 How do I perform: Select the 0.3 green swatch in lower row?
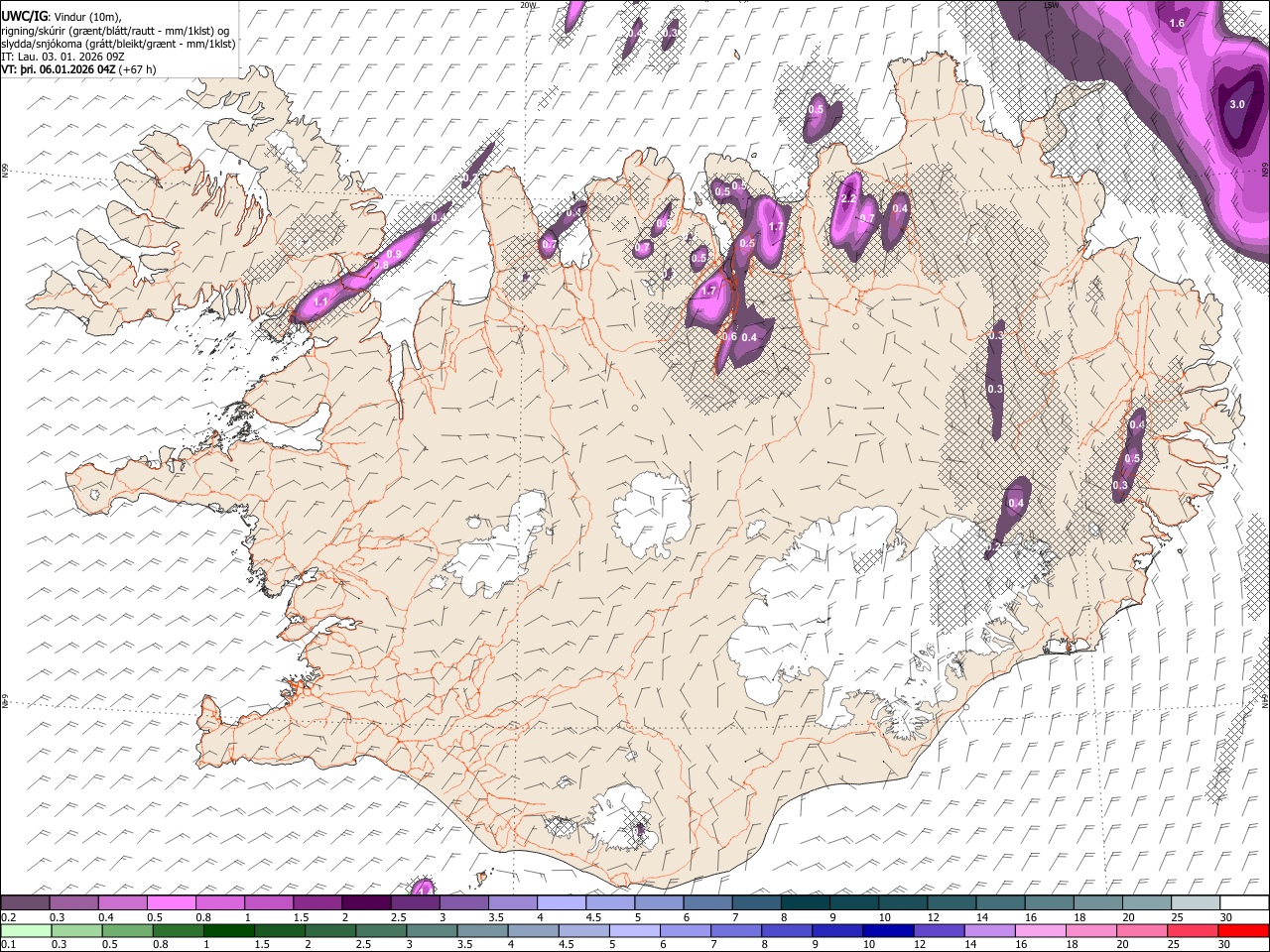(76, 931)
